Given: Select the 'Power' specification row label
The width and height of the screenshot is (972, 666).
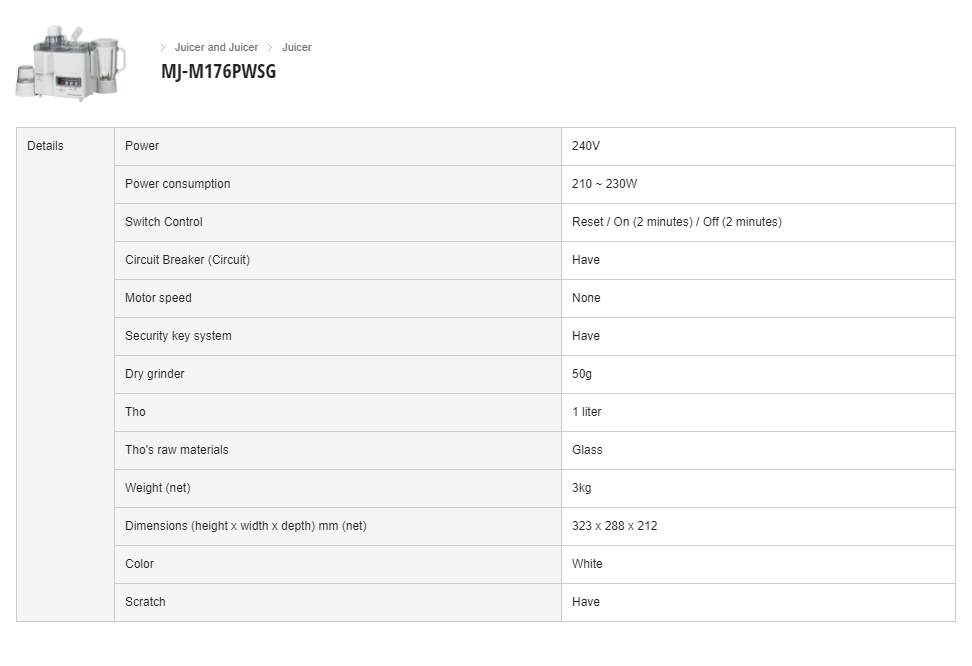Looking at the screenshot, I should (x=338, y=146).
